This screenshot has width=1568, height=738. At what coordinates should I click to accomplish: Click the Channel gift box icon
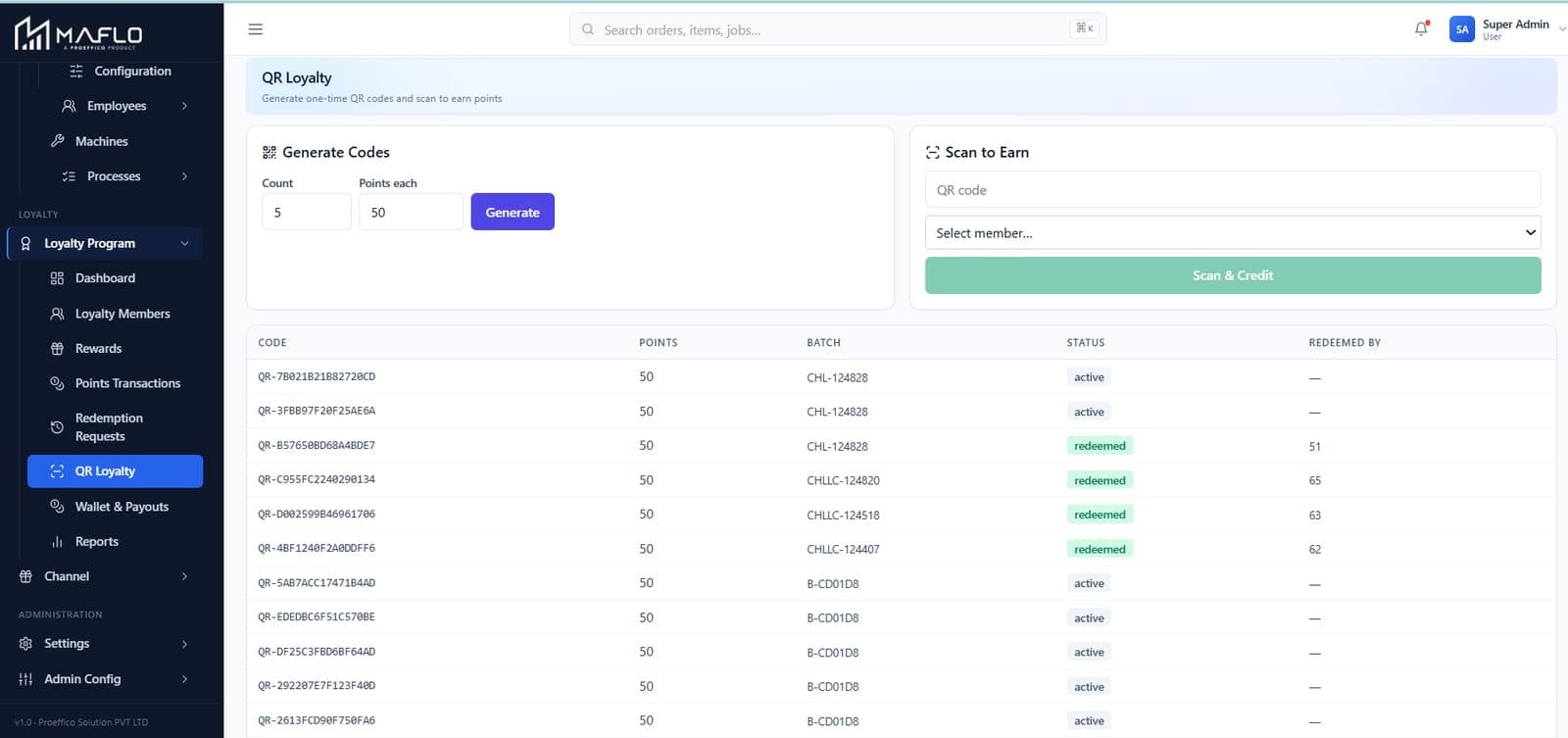click(25, 576)
